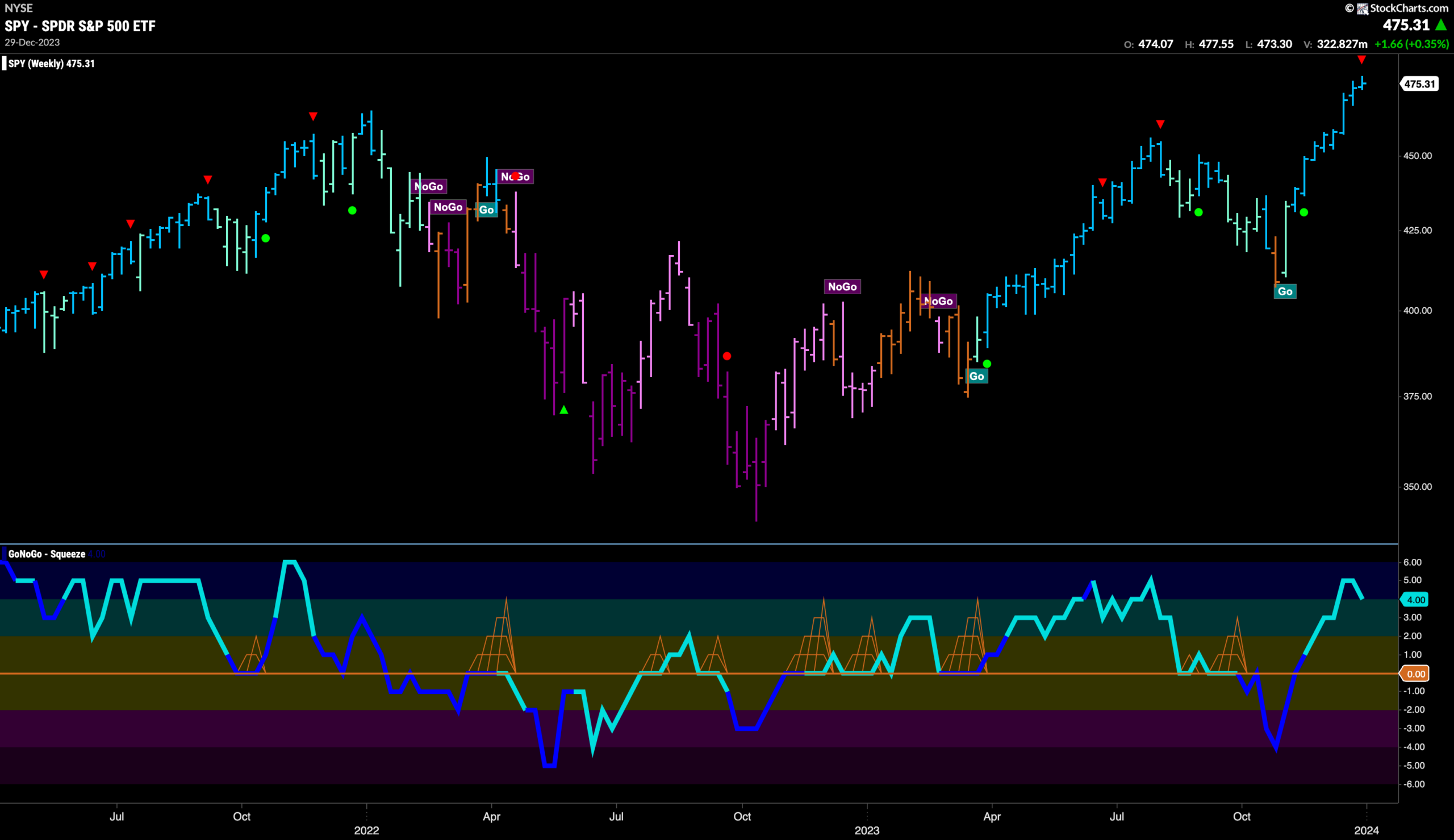Click the volume reading 322.827m in the header
Viewport: 1454px width, 840px height.
click(1342, 44)
